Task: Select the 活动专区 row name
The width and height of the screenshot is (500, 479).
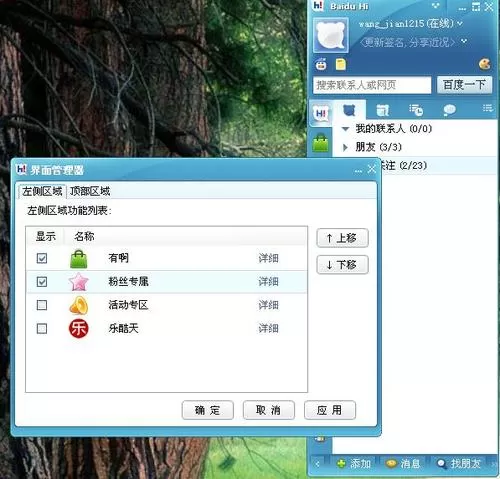Action: pyautogui.click(x=128, y=305)
